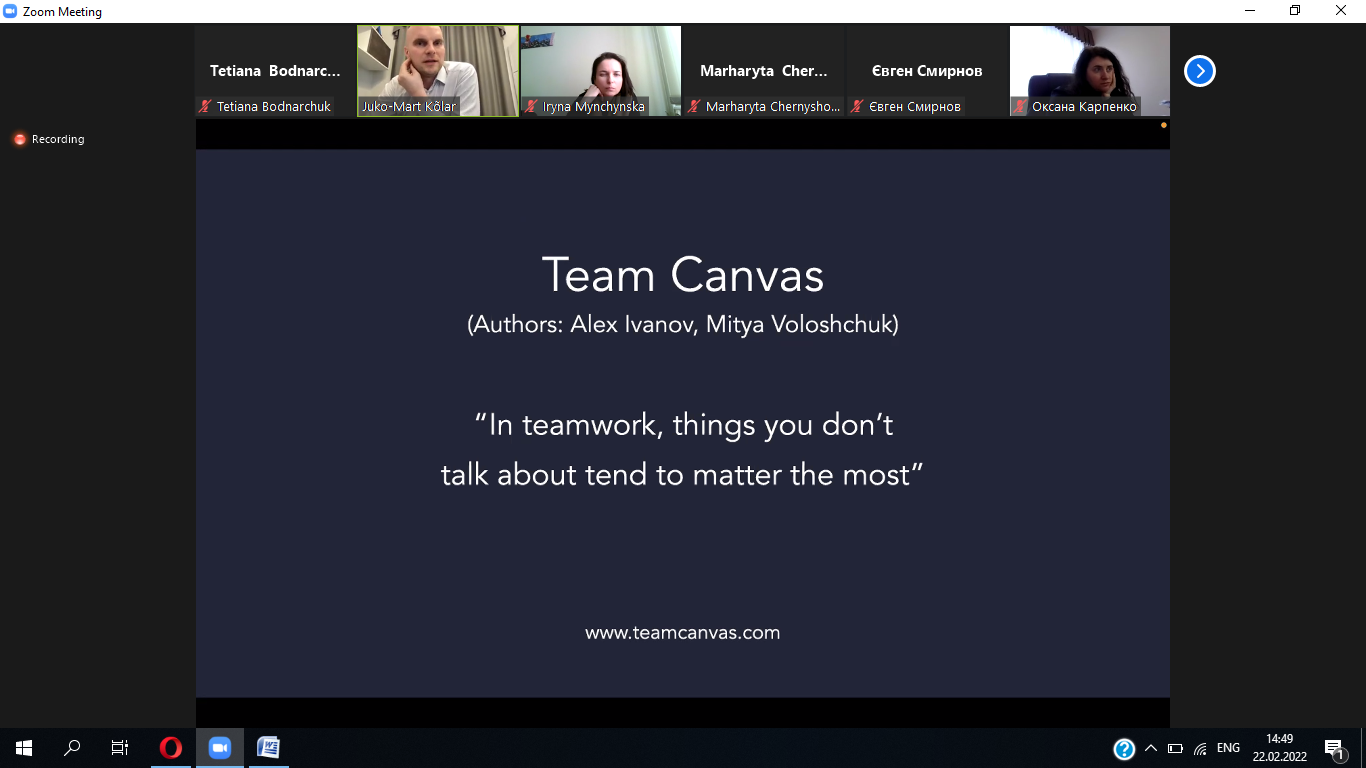Open the Windows Start menu
Image resolution: width=1366 pixels, height=768 pixels.
pyautogui.click(x=24, y=747)
